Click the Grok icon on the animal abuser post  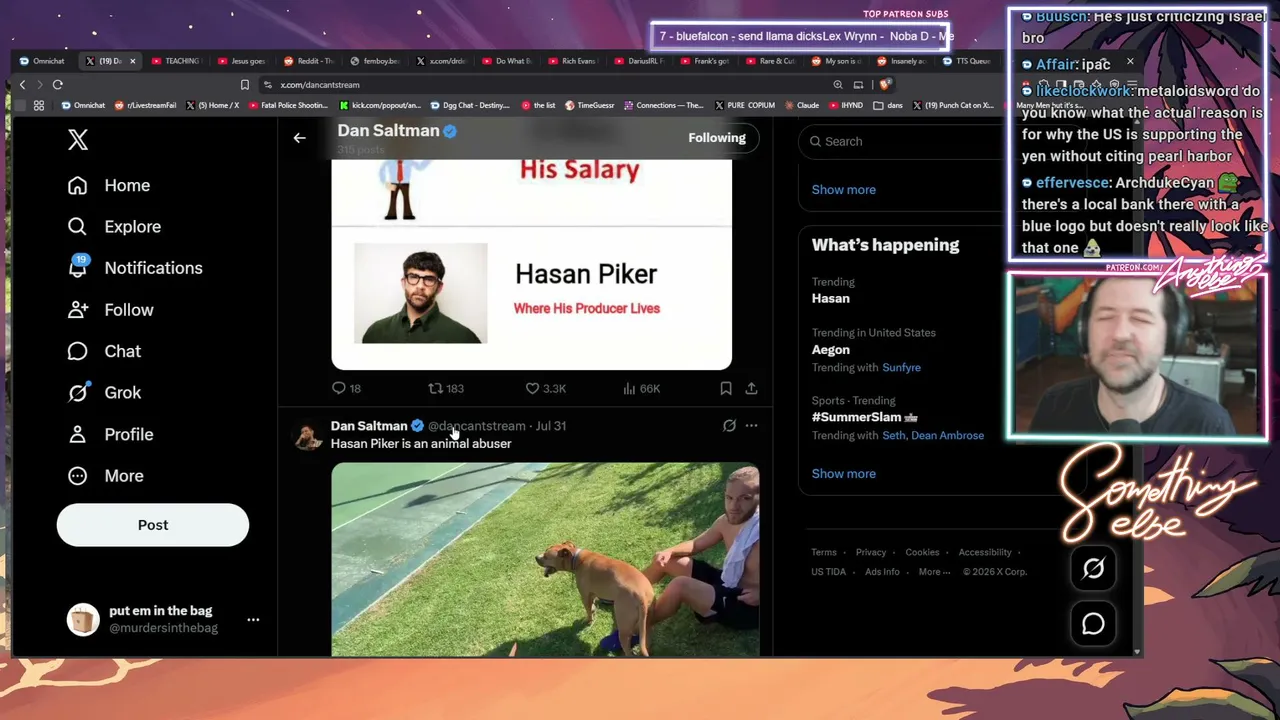click(x=729, y=426)
